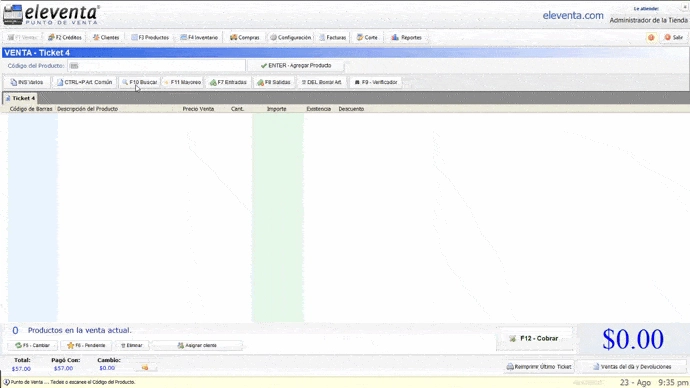The height and width of the screenshot is (388, 690).
Task: Open the F2 Créditos section
Action: point(65,37)
